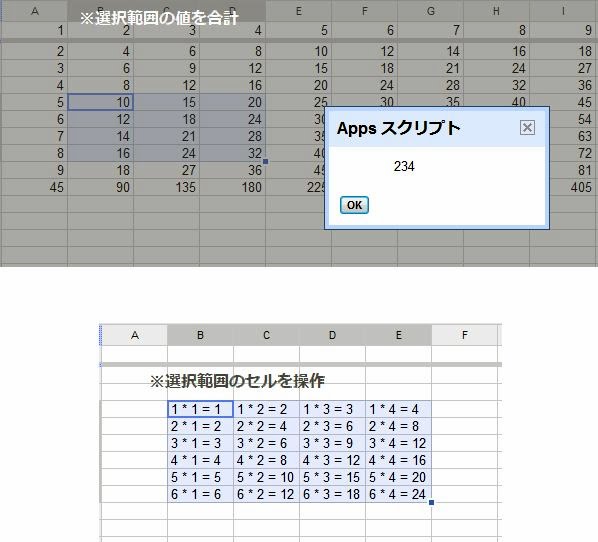Viewport: 598px width, 542px height.
Task: Click cell '3 * 4 = 12'
Action: 398,443
